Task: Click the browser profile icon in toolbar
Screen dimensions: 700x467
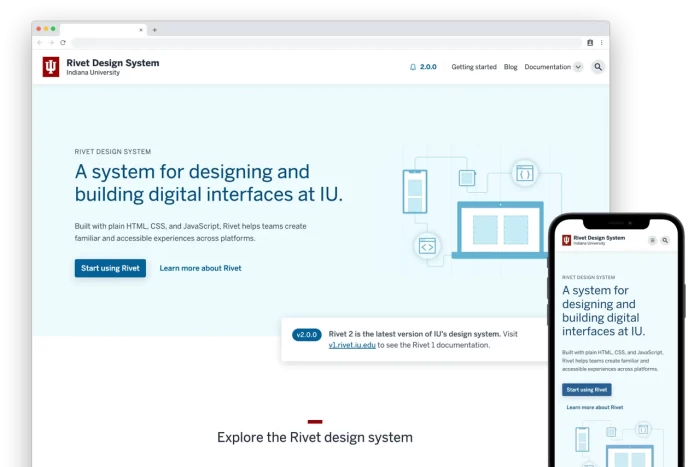Action: (x=590, y=43)
